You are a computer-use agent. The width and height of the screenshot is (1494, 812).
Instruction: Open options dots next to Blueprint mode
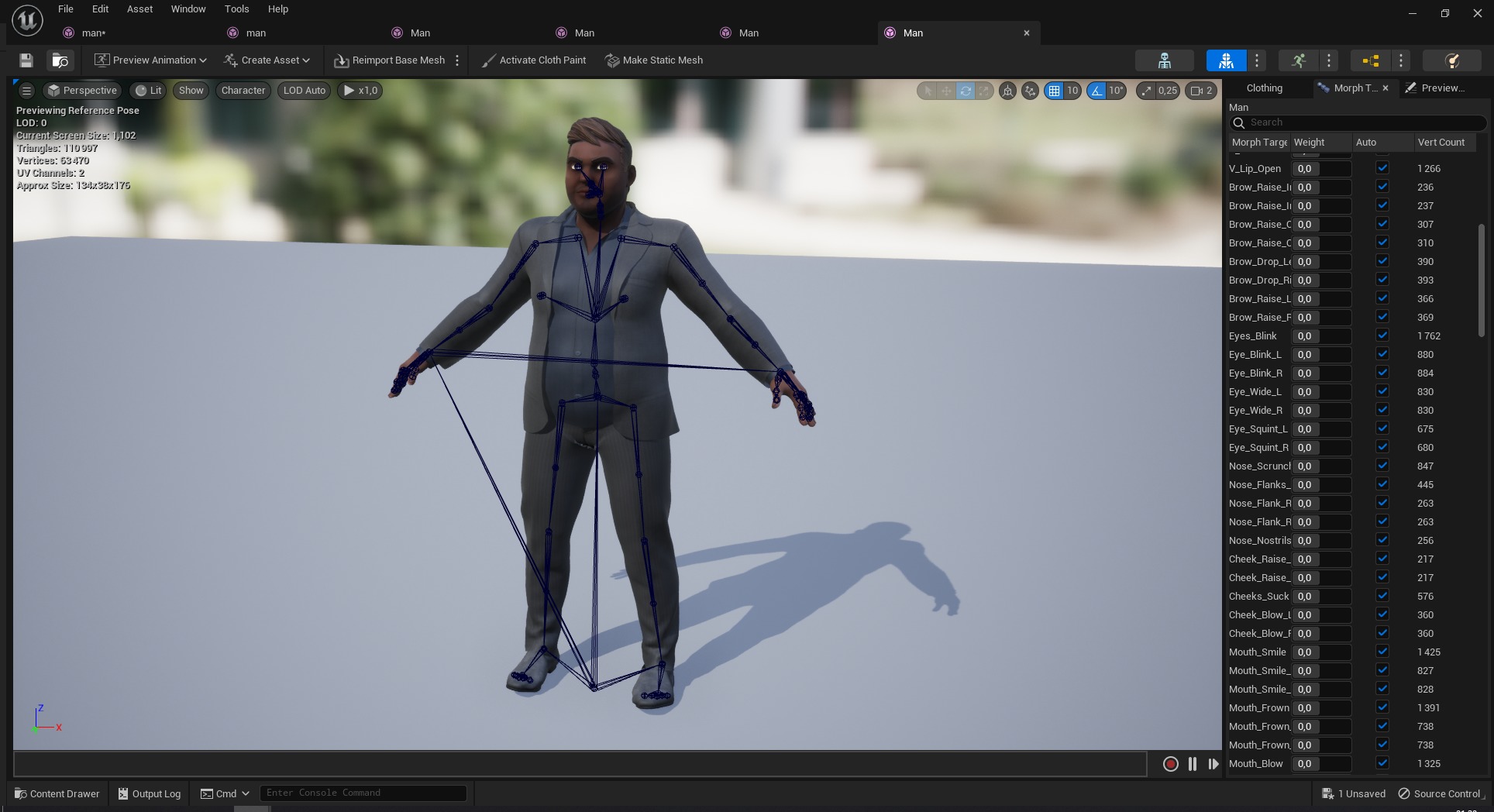pyautogui.click(x=1401, y=60)
